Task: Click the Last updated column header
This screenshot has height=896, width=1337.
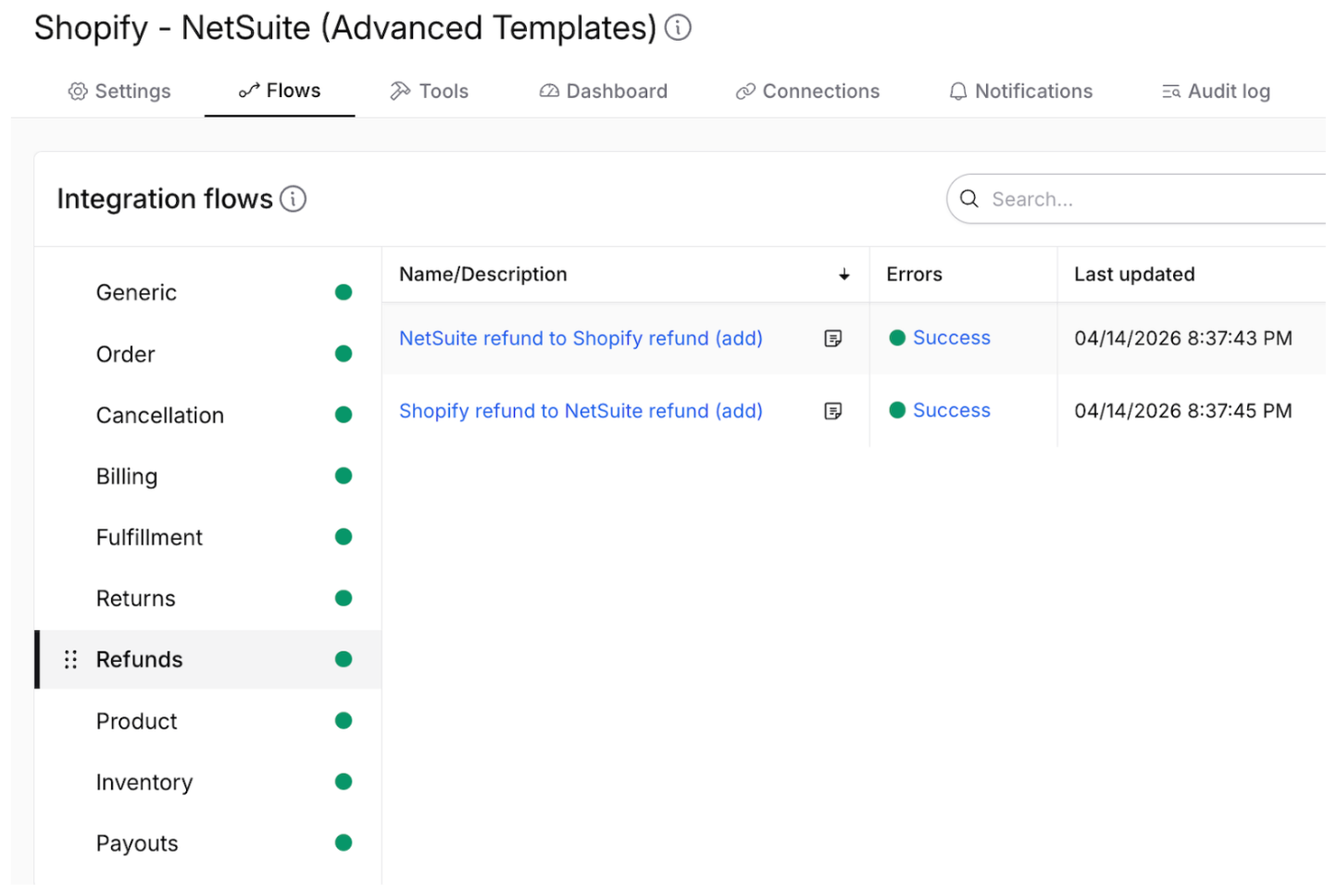Action: 1134,275
